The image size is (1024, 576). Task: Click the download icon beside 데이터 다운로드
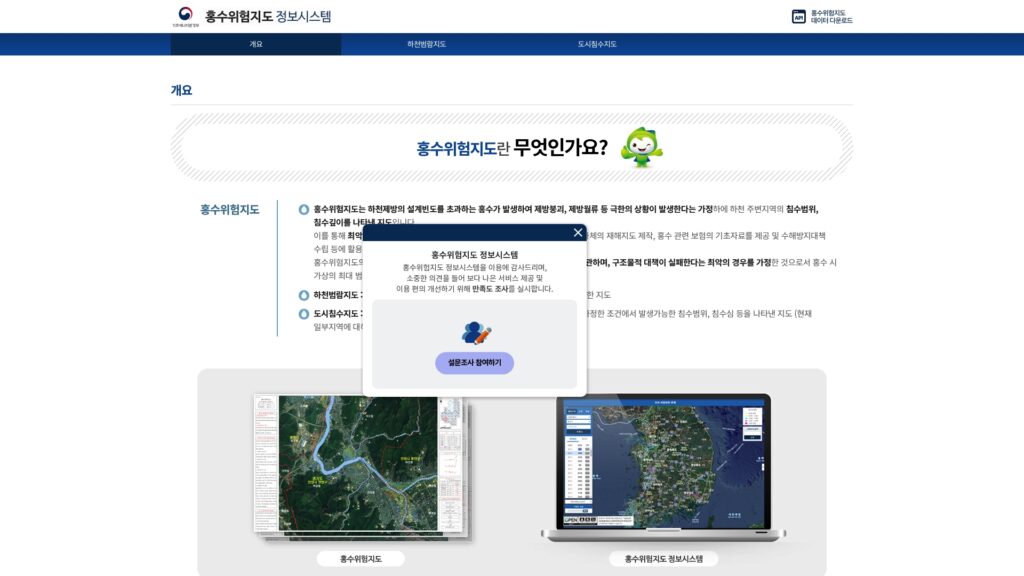point(798,16)
